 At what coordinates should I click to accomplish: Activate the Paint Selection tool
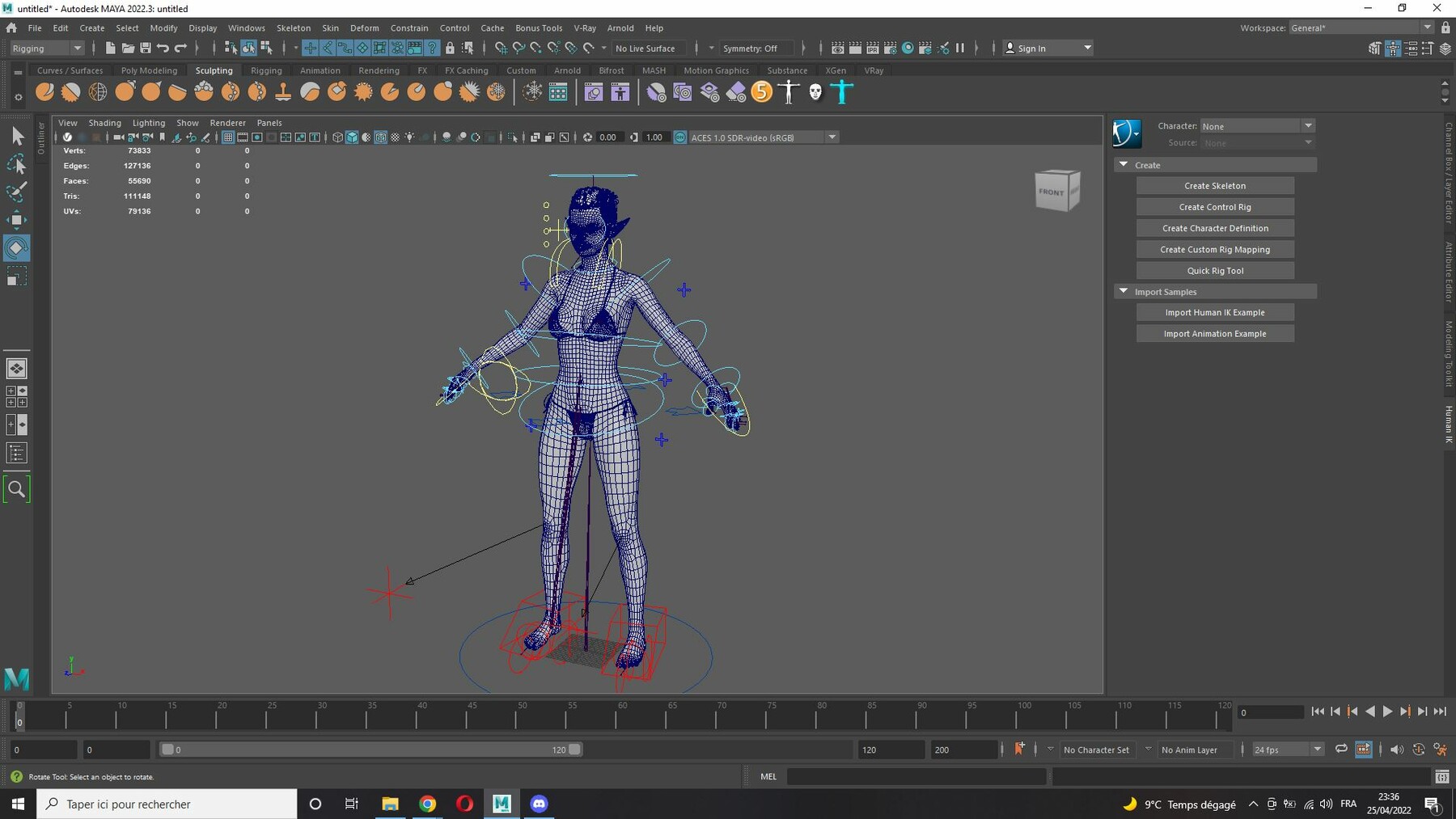click(x=17, y=192)
